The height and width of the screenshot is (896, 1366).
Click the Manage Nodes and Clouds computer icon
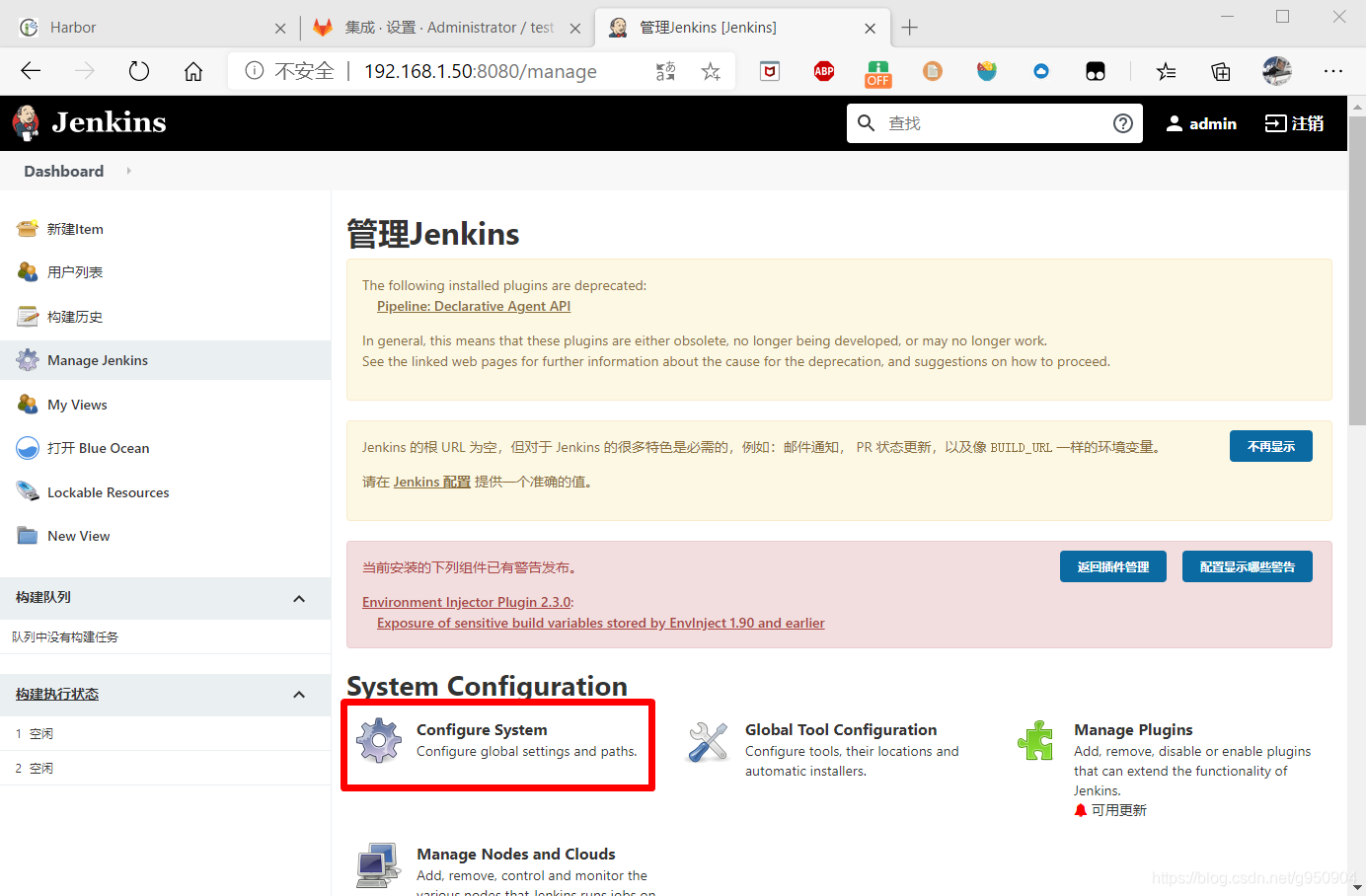pos(379,865)
